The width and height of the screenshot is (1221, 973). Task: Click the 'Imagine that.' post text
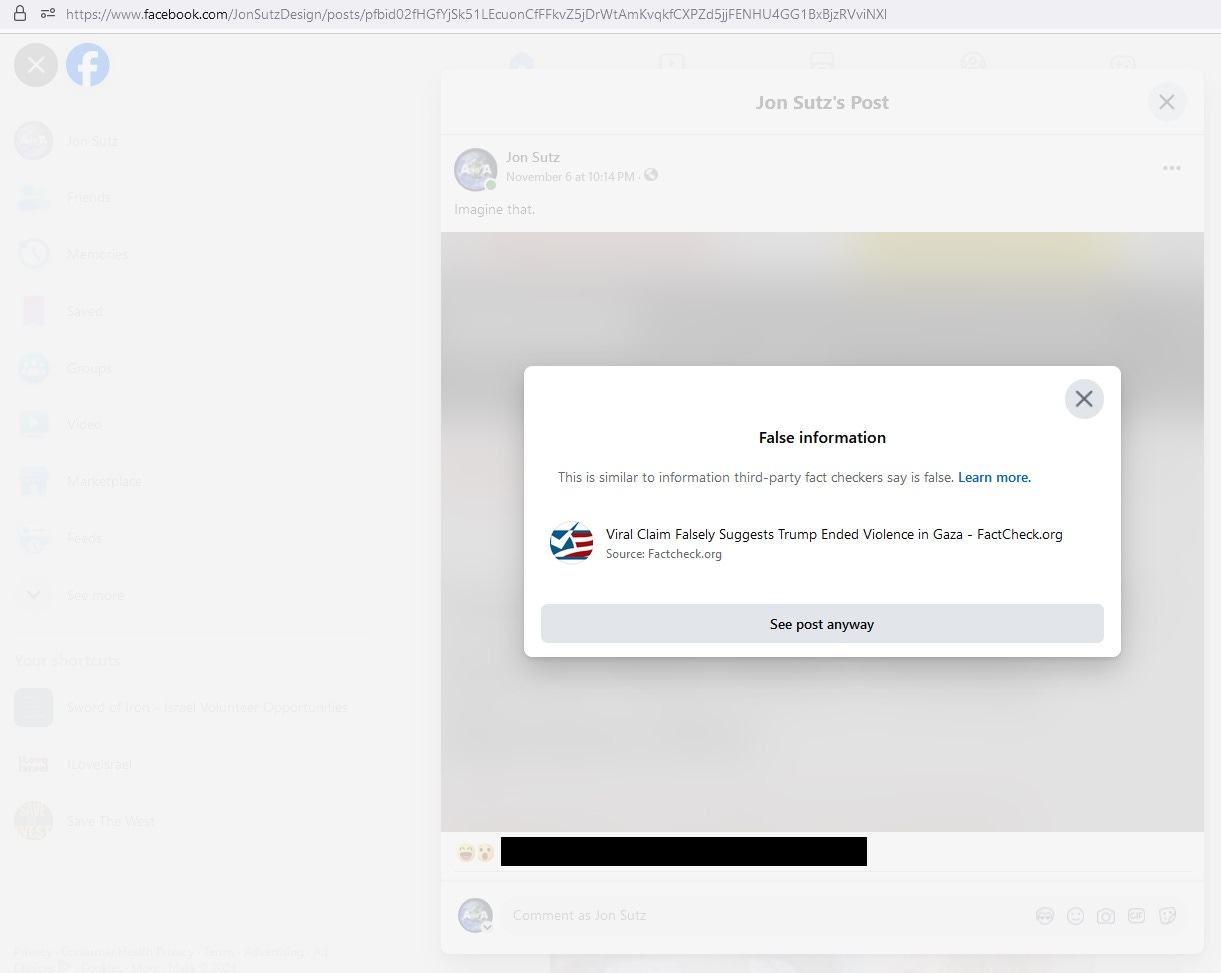(x=495, y=210)
